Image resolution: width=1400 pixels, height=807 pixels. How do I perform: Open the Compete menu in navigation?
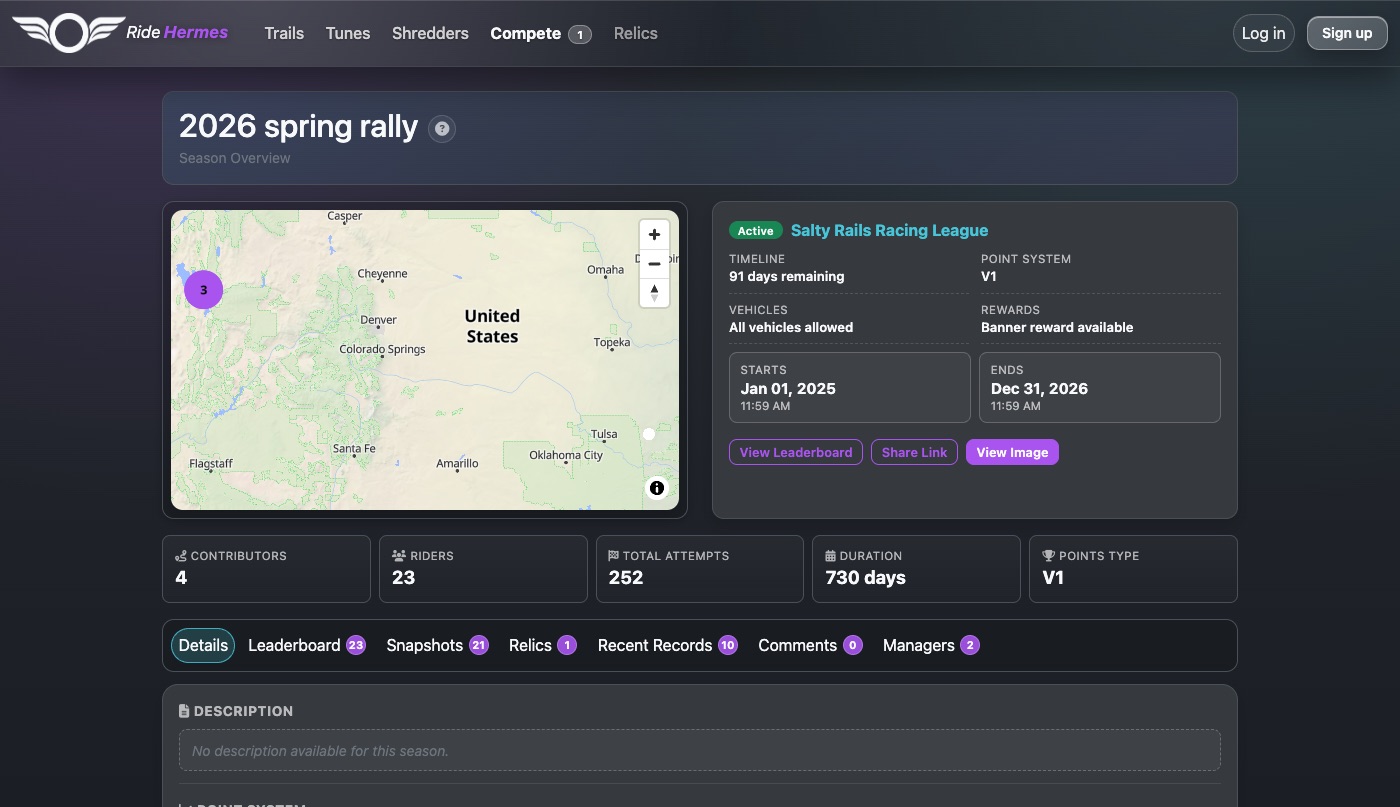pyautogui.click(x=540, y=33)
